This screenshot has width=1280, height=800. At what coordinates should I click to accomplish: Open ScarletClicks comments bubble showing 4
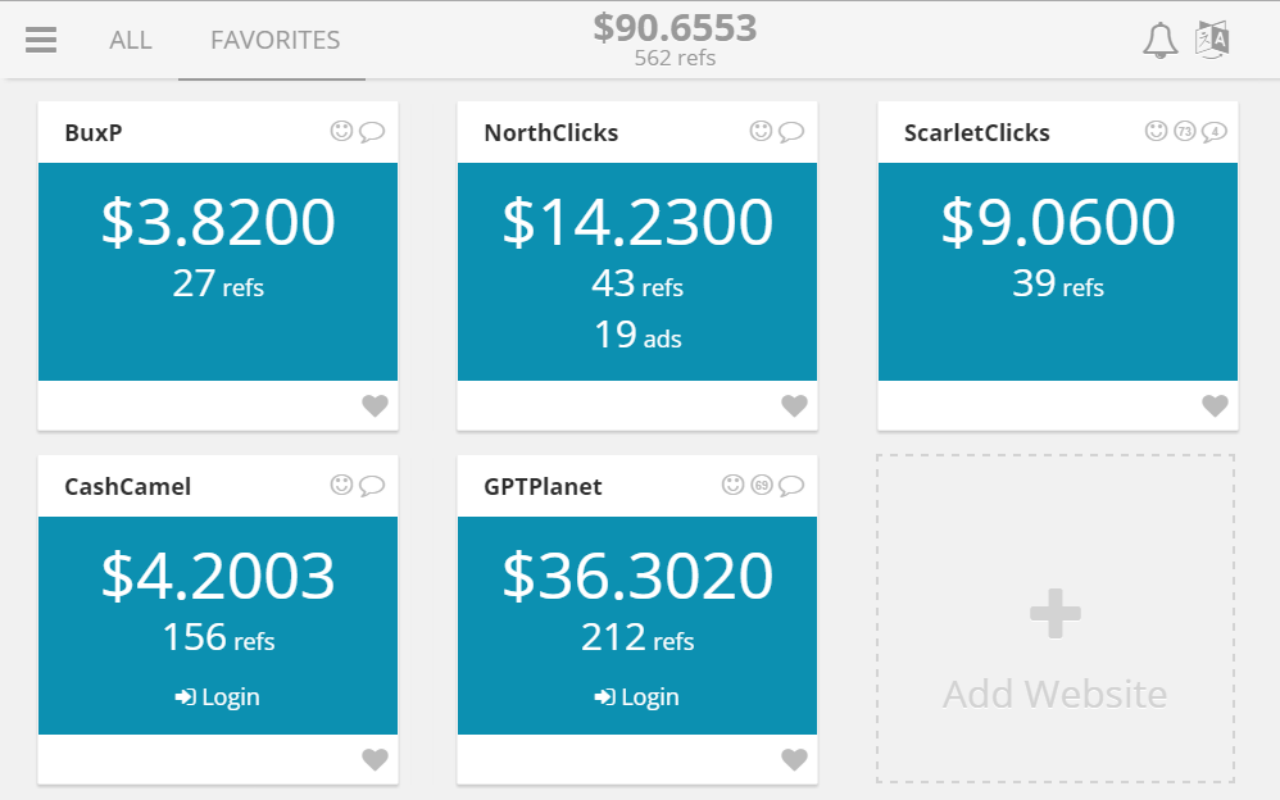tap(1214, 131)
